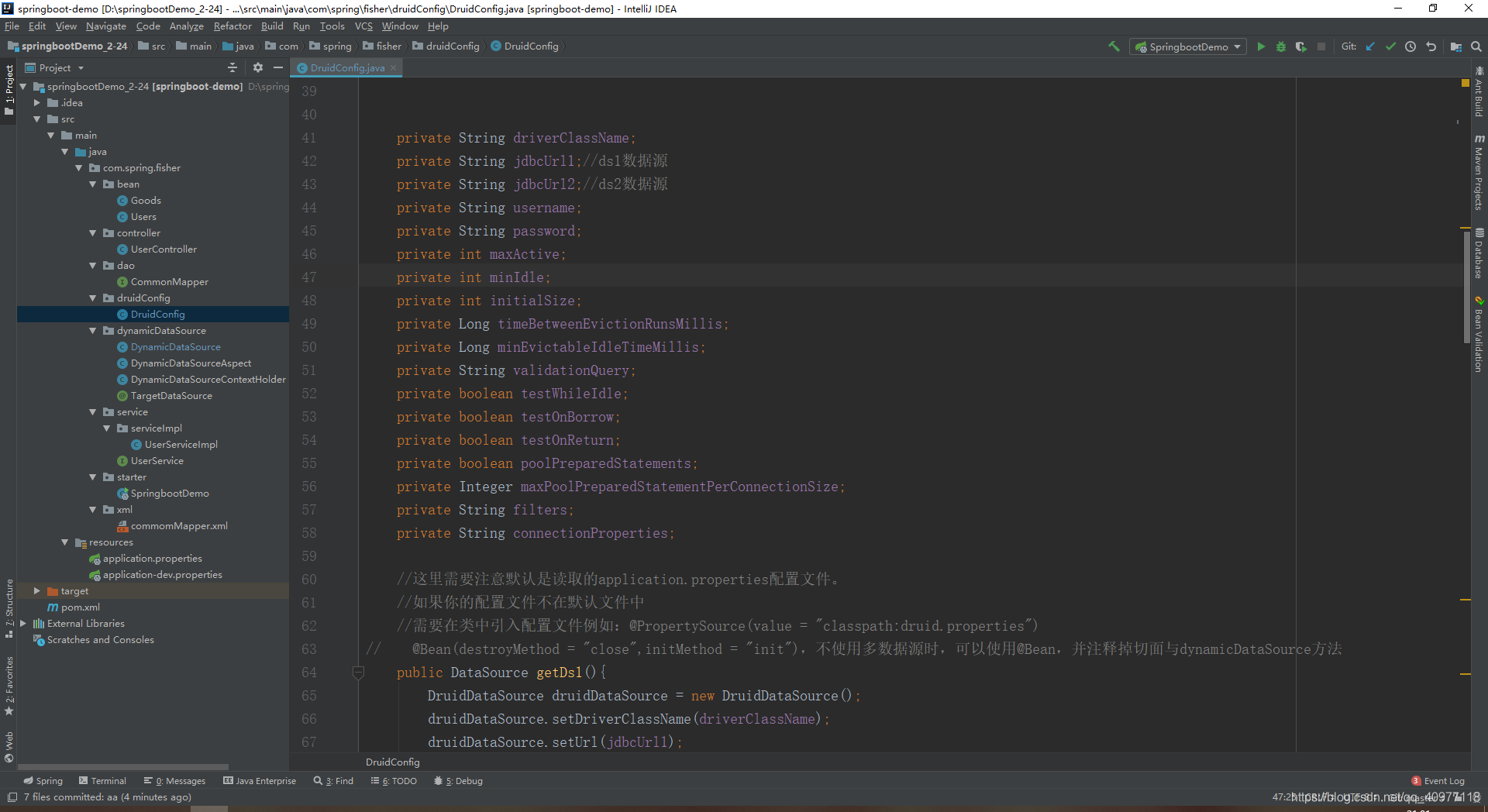The height and width of the screenshot is (812, 1488).
Task: Open the Database side panel
Action: (x=1479, y=253)
